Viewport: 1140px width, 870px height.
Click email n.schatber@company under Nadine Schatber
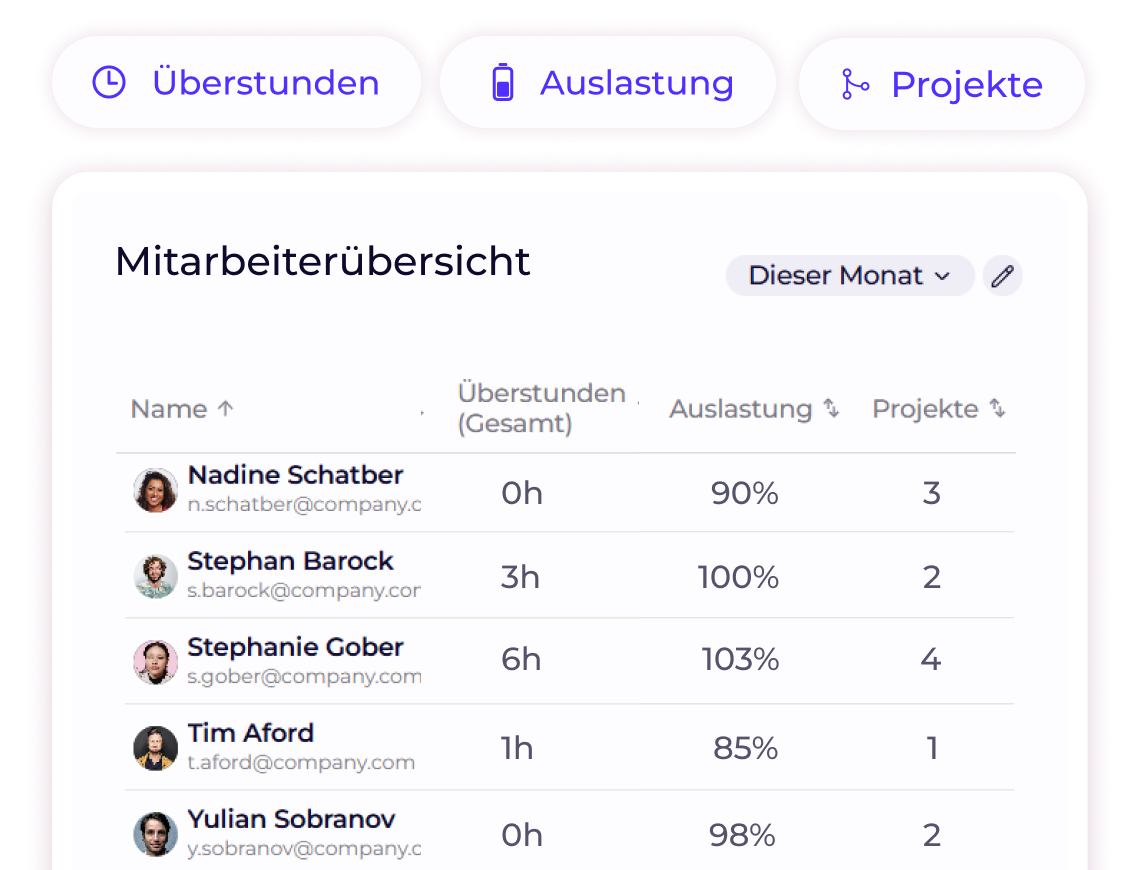click(x=304, y=504)
